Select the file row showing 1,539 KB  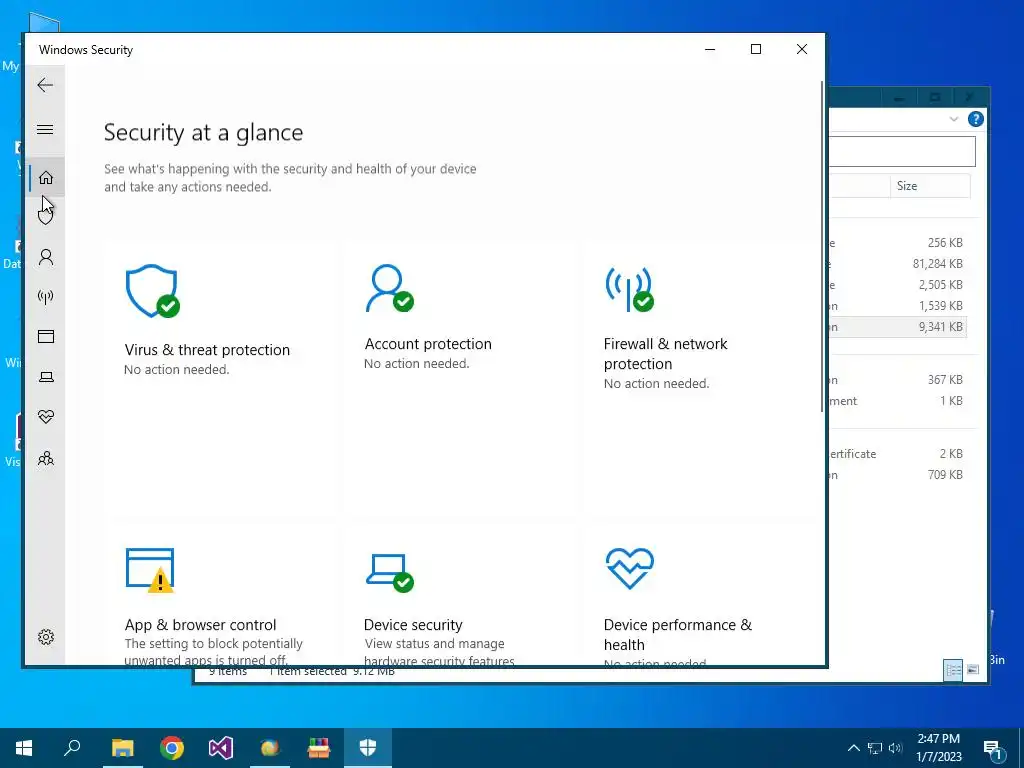click(898, 306)
